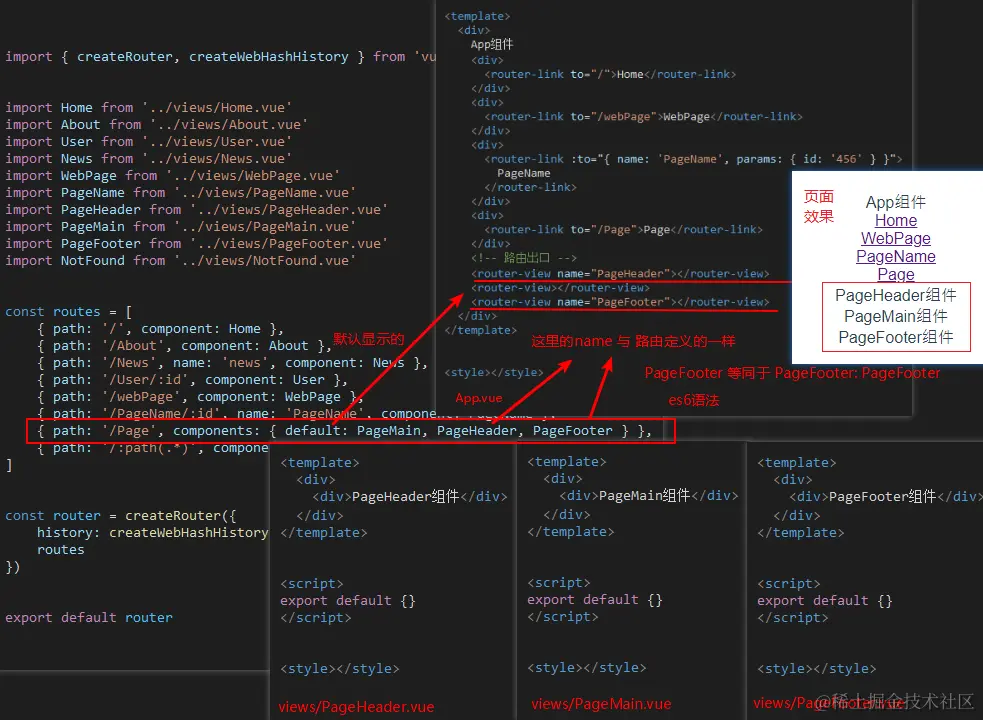Image resolution: width=983 pixels, height=720 pixels.
Task: Click the unnamed router-view line
Action: click(560, 288)
